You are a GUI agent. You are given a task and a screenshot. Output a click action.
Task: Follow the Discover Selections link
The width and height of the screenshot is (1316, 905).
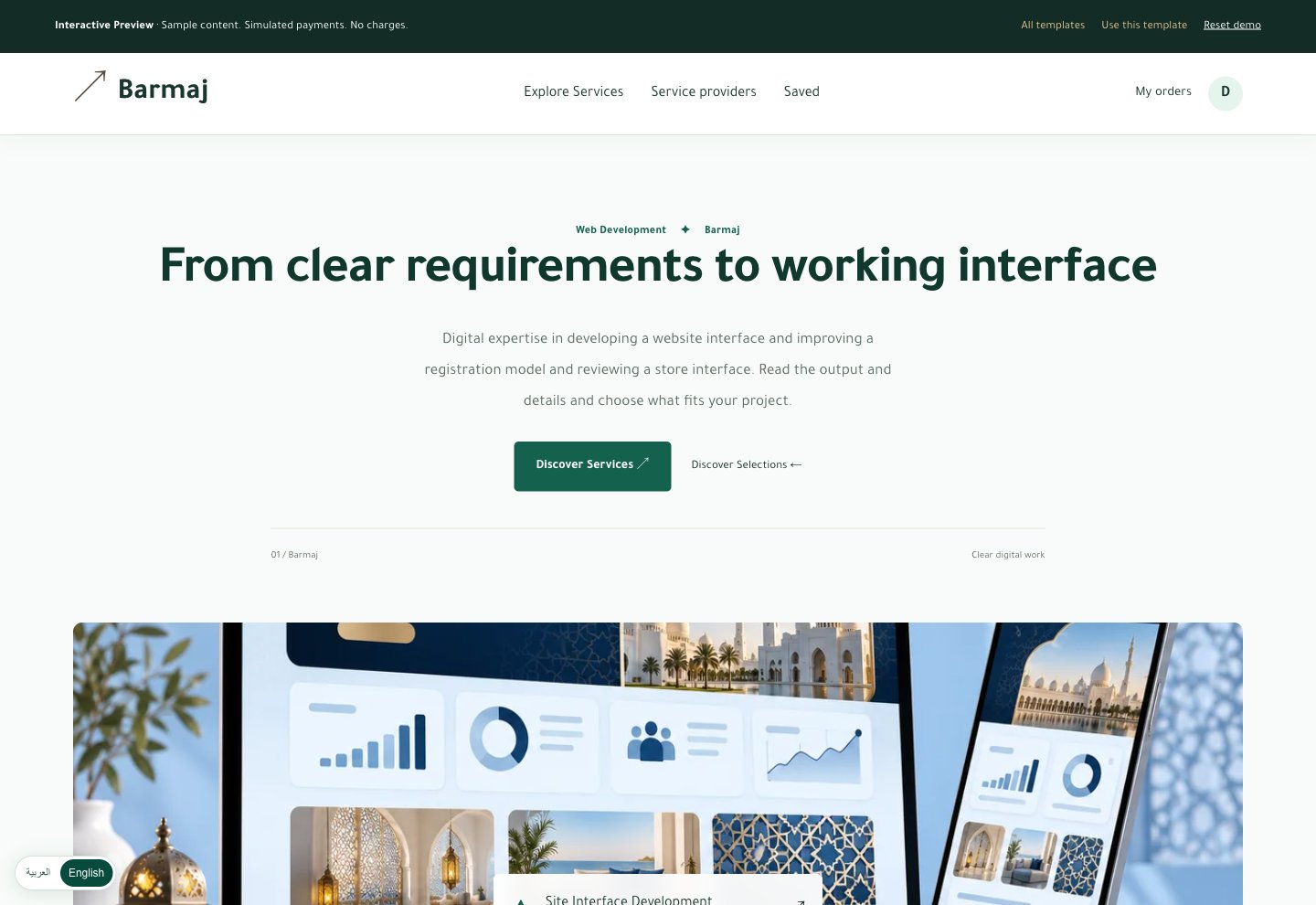(x=747, y=464)
